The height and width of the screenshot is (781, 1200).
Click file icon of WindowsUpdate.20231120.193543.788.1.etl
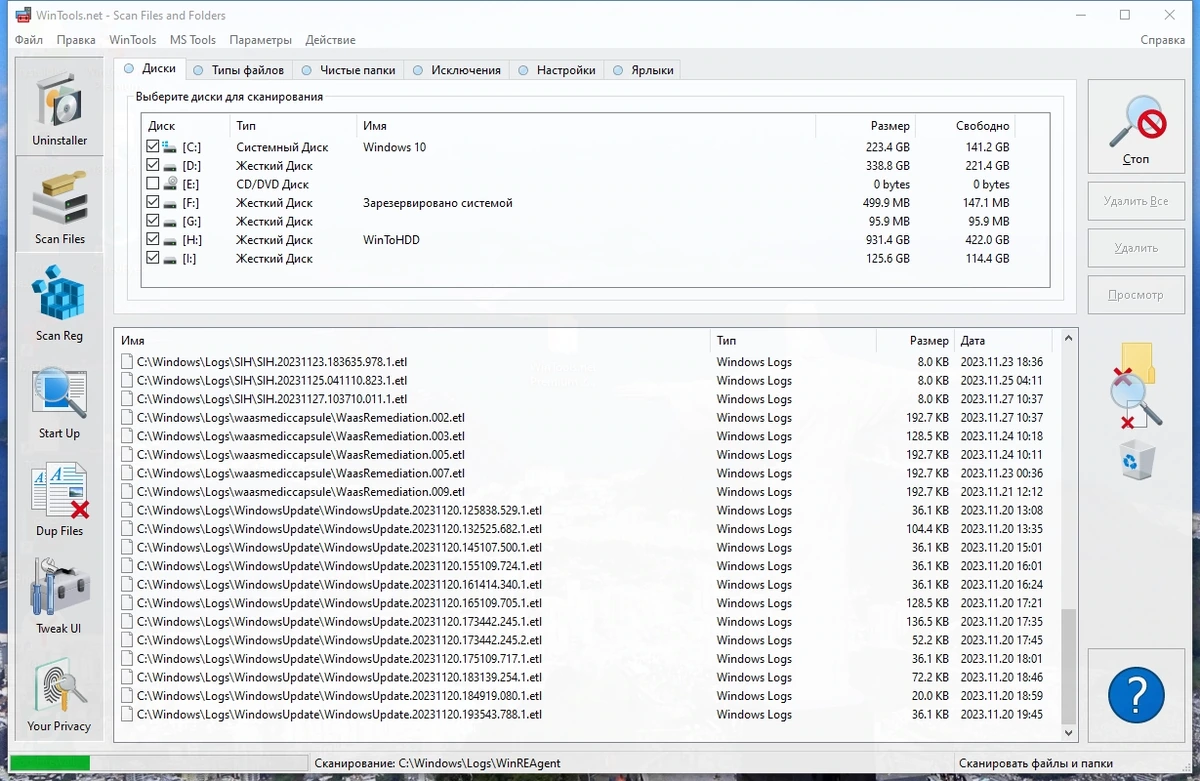tap(127, 714)
